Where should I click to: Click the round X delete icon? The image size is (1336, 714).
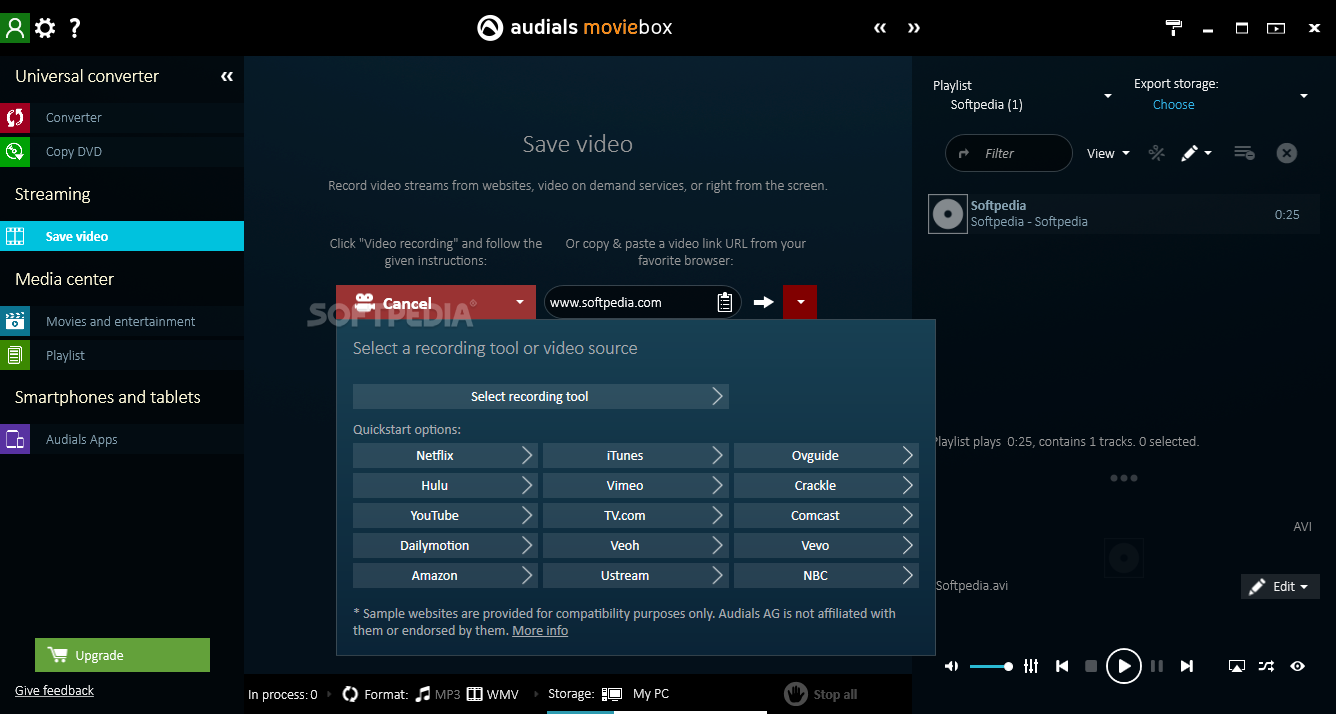1287,153
